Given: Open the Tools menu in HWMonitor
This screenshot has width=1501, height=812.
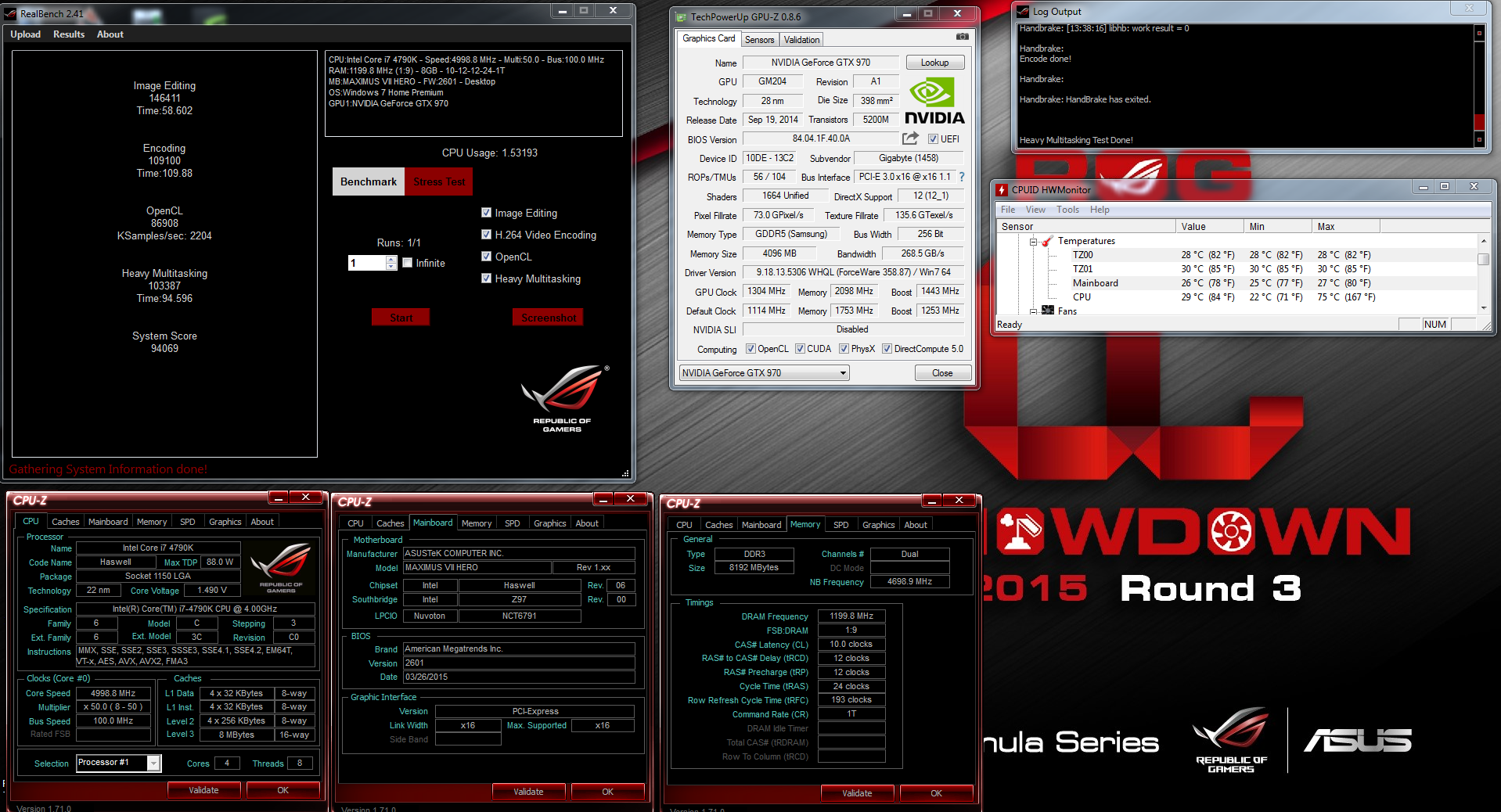Looking at the screenshot, I should 1067,210.
